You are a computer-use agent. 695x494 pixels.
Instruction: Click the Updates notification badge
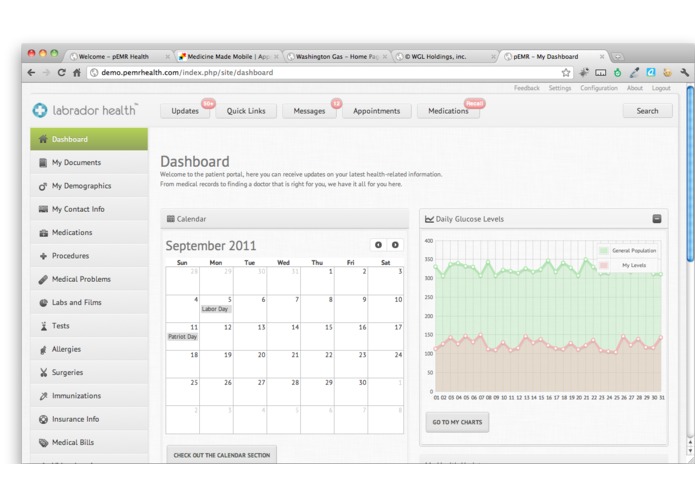tap(208, 104)
